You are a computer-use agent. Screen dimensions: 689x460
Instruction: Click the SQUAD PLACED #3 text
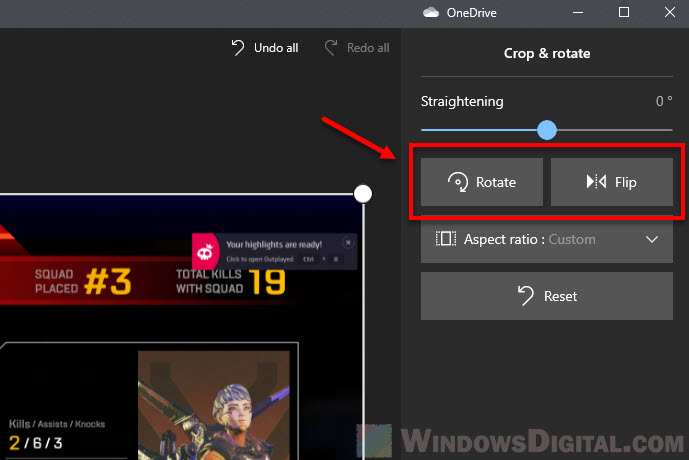point(83,281)
